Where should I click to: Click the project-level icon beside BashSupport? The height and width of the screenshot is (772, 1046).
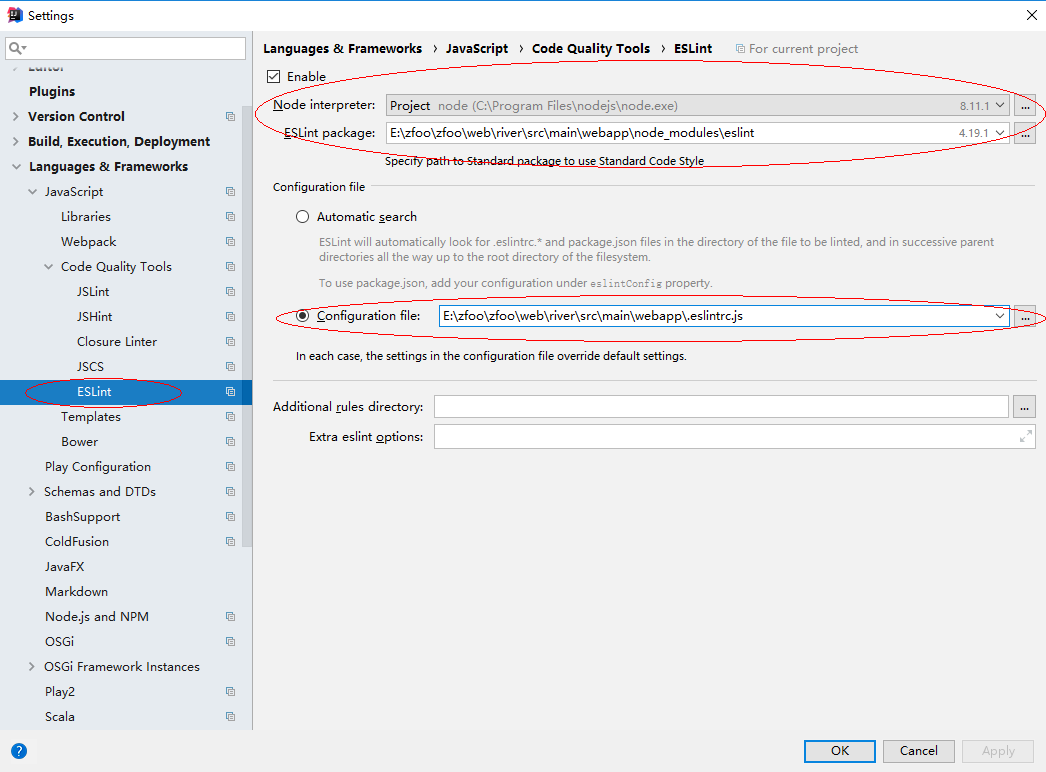(x=231, y=516)
